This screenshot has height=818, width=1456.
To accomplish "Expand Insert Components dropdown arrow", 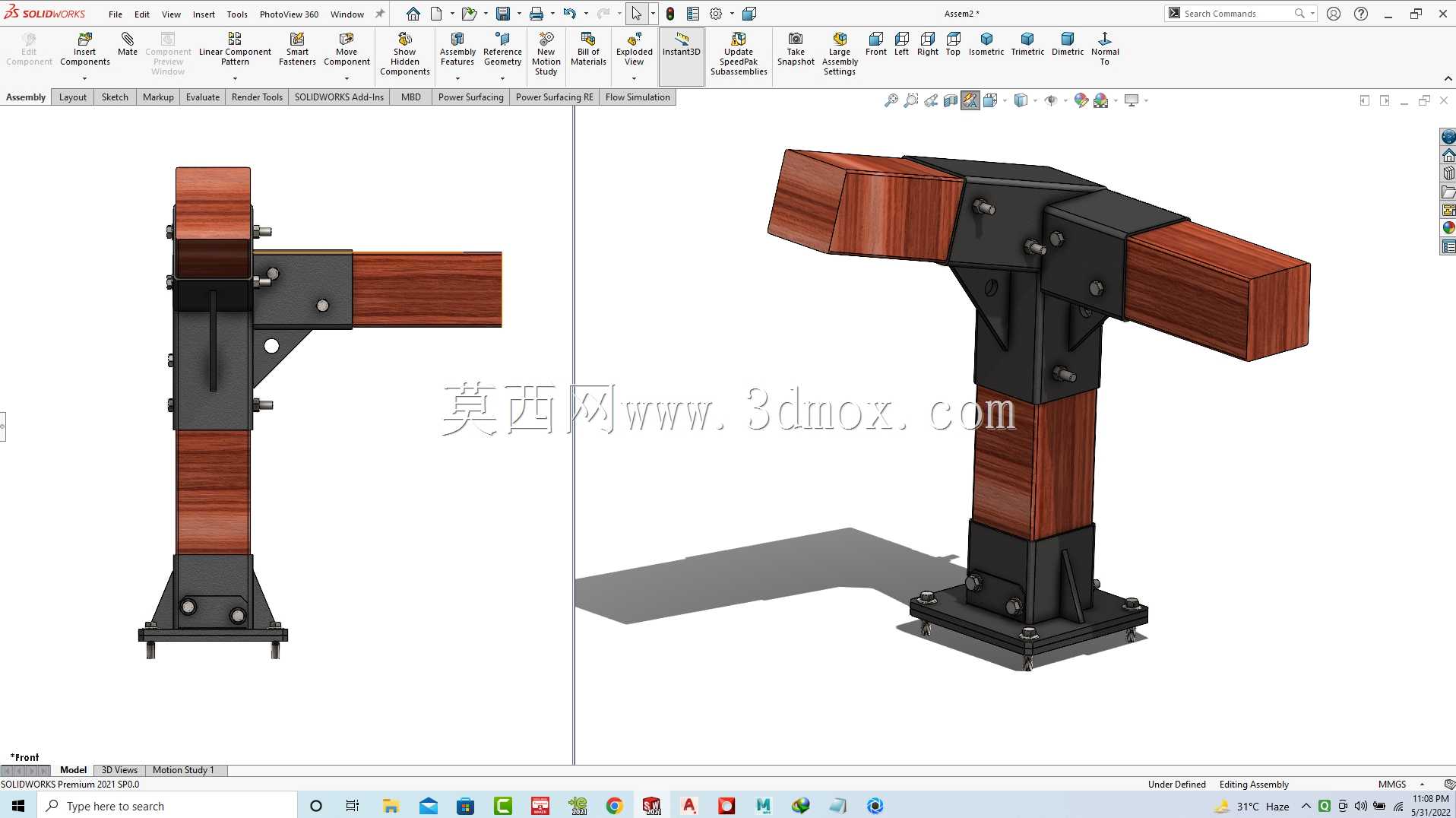I will [84, 78].
